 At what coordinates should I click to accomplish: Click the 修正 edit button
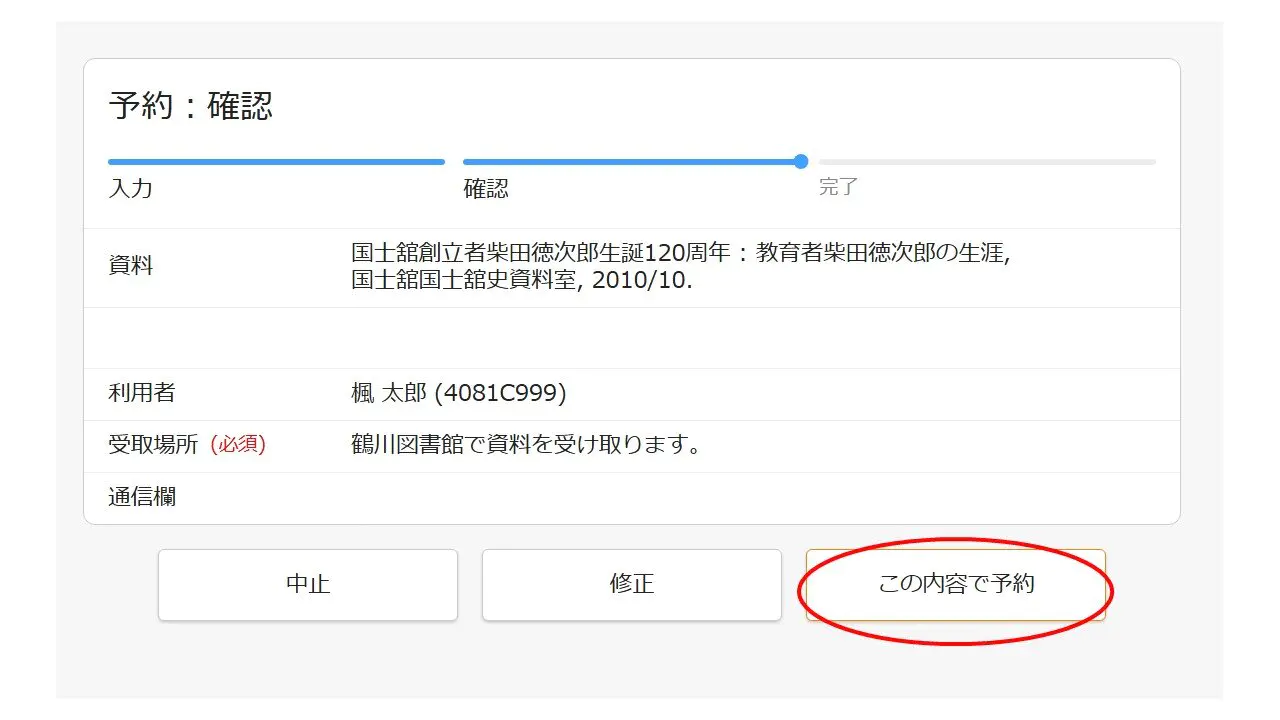[632, 584]
